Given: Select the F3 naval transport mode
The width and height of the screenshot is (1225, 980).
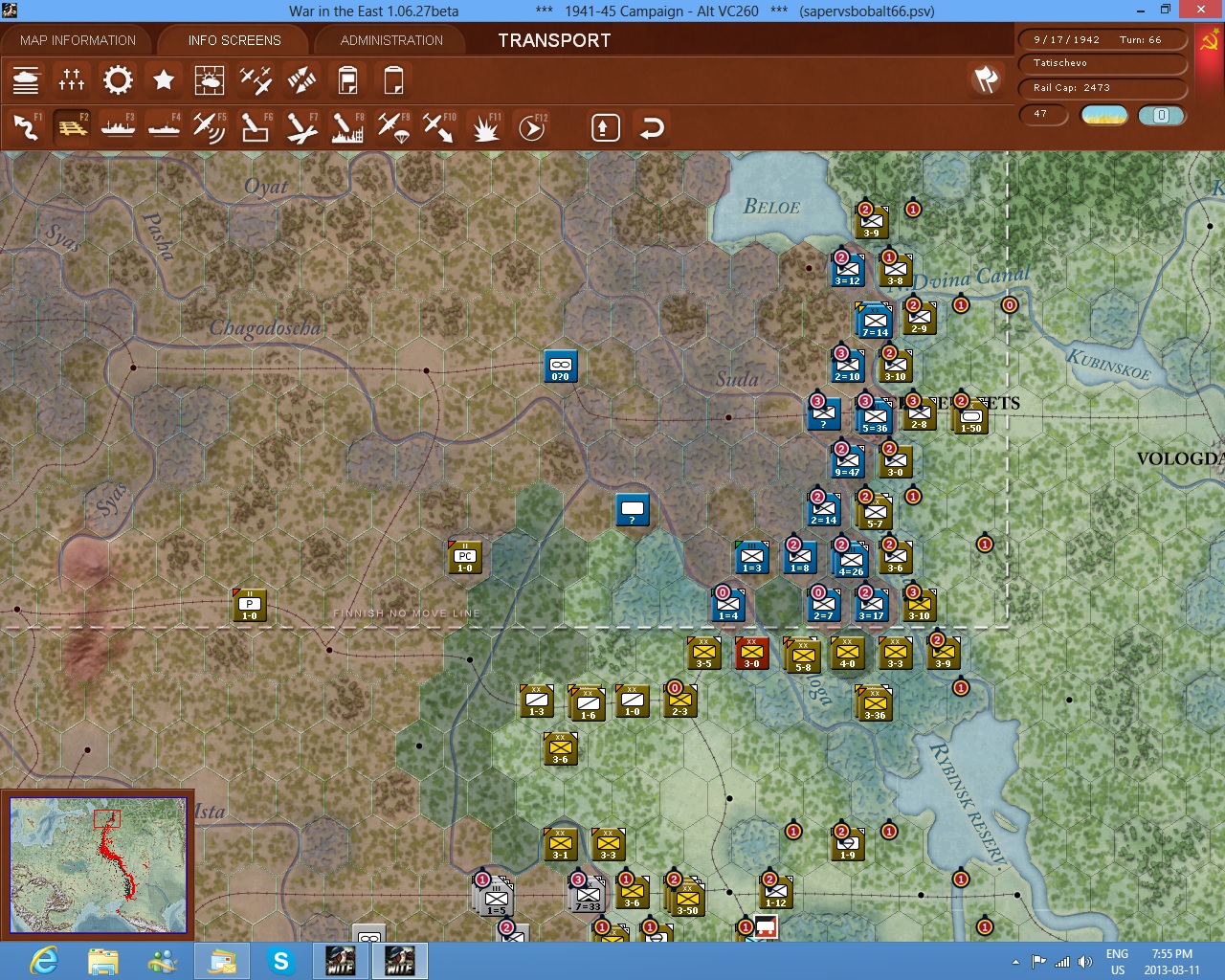Looking at the screenshot, I should click(118, 127).
